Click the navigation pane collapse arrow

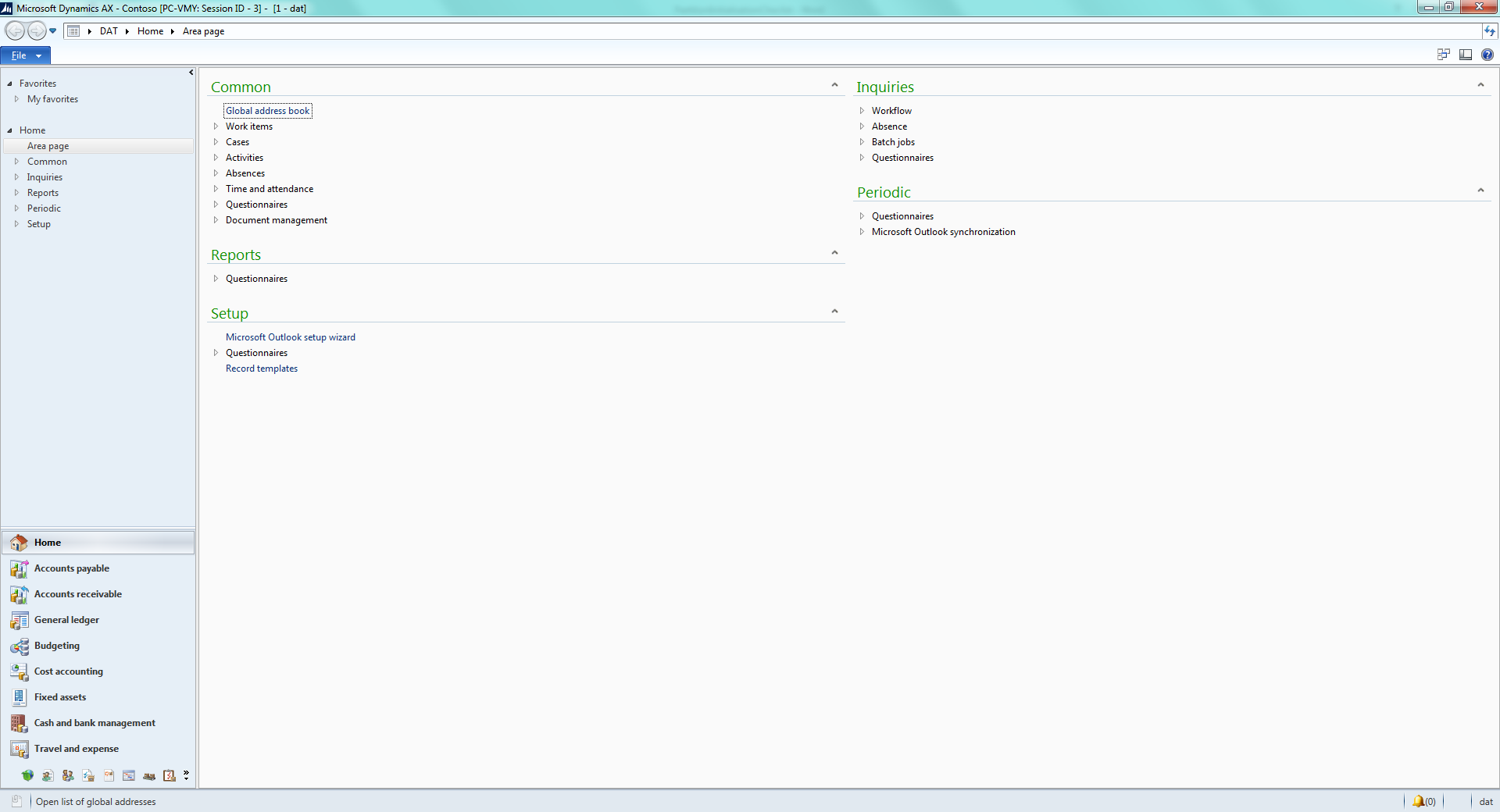coord(191,73)
